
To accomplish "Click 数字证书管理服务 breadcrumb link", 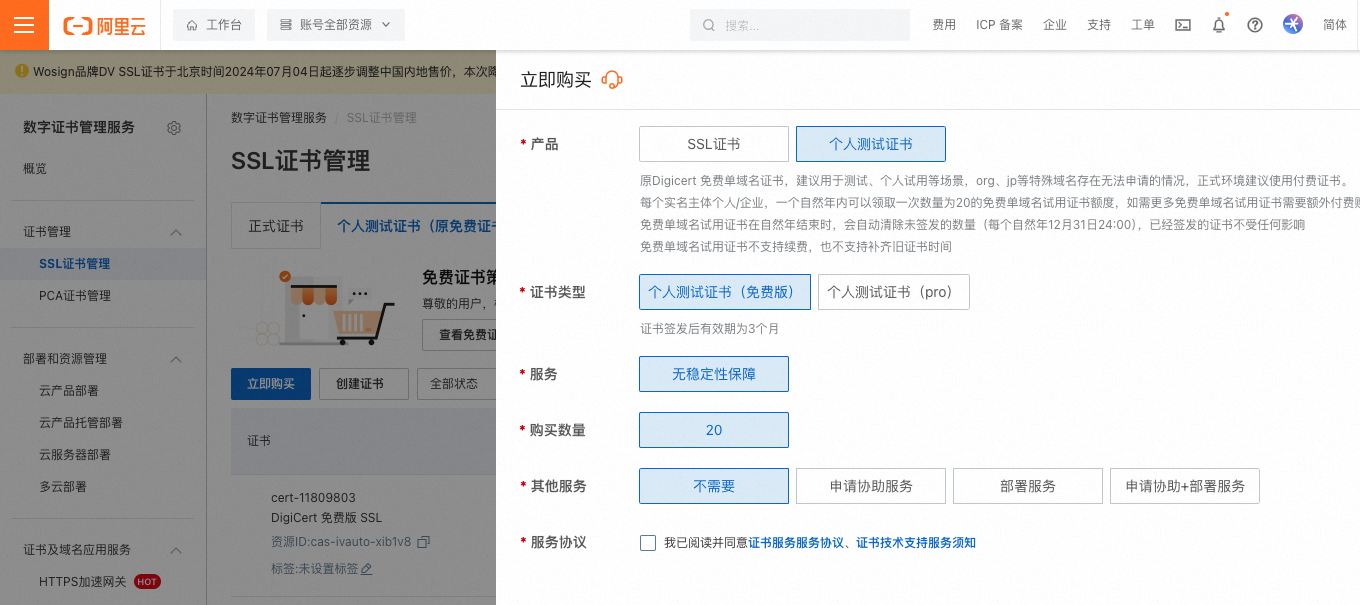I will pyautogui.click(x=279, y=118).
